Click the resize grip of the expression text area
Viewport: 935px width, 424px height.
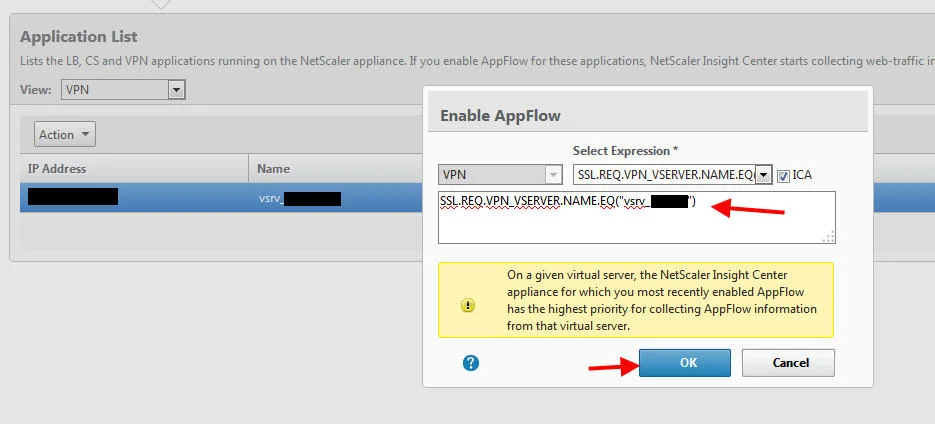pyautogui.click(x=829, y=237)
